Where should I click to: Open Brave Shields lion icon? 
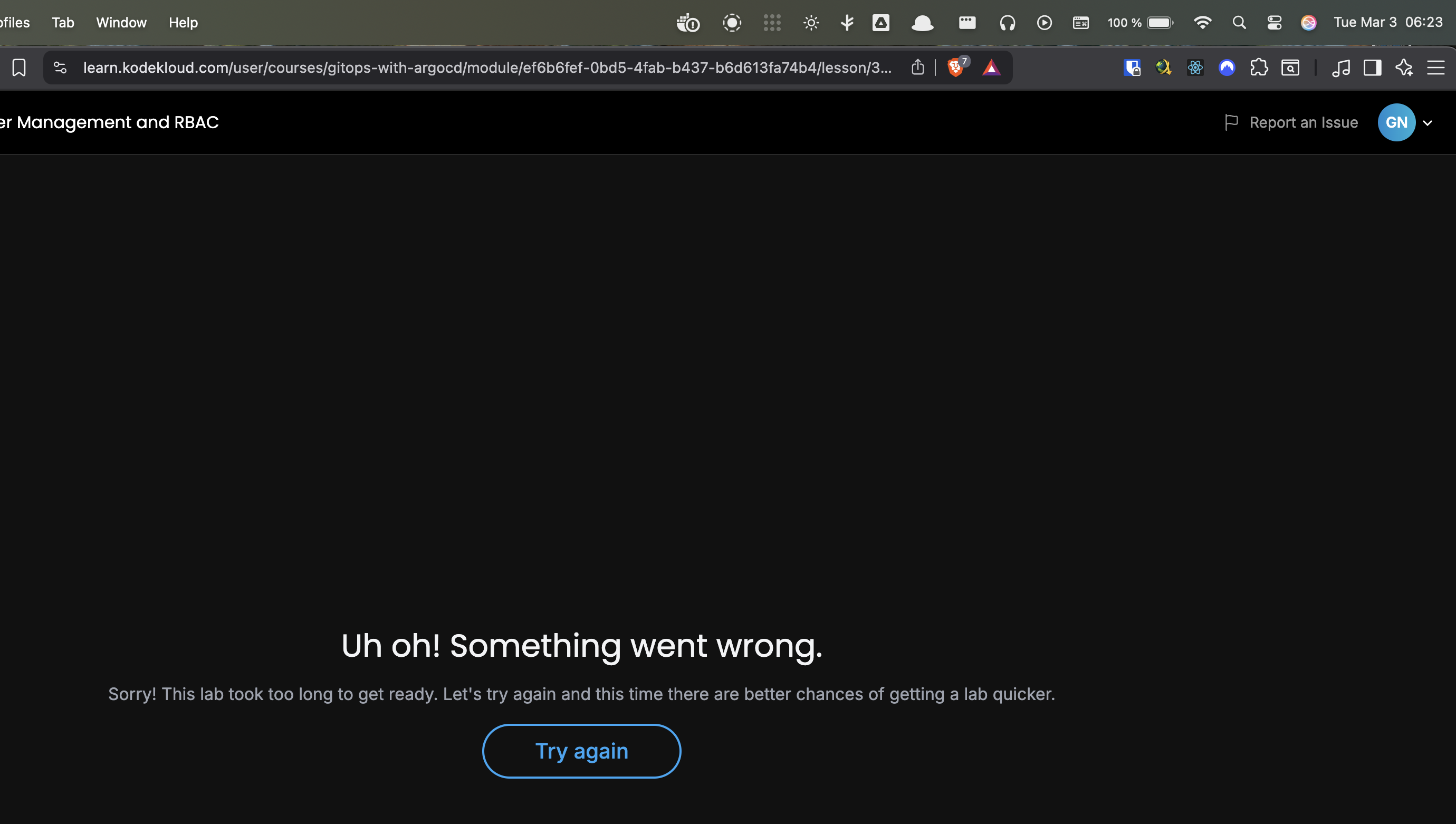point(955,68)
